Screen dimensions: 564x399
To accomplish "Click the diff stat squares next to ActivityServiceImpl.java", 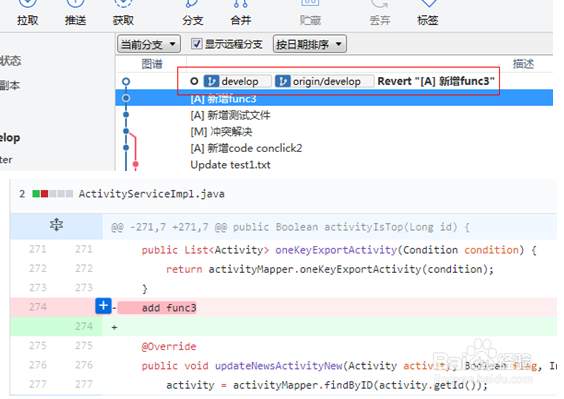I will (x=53, y=194).
